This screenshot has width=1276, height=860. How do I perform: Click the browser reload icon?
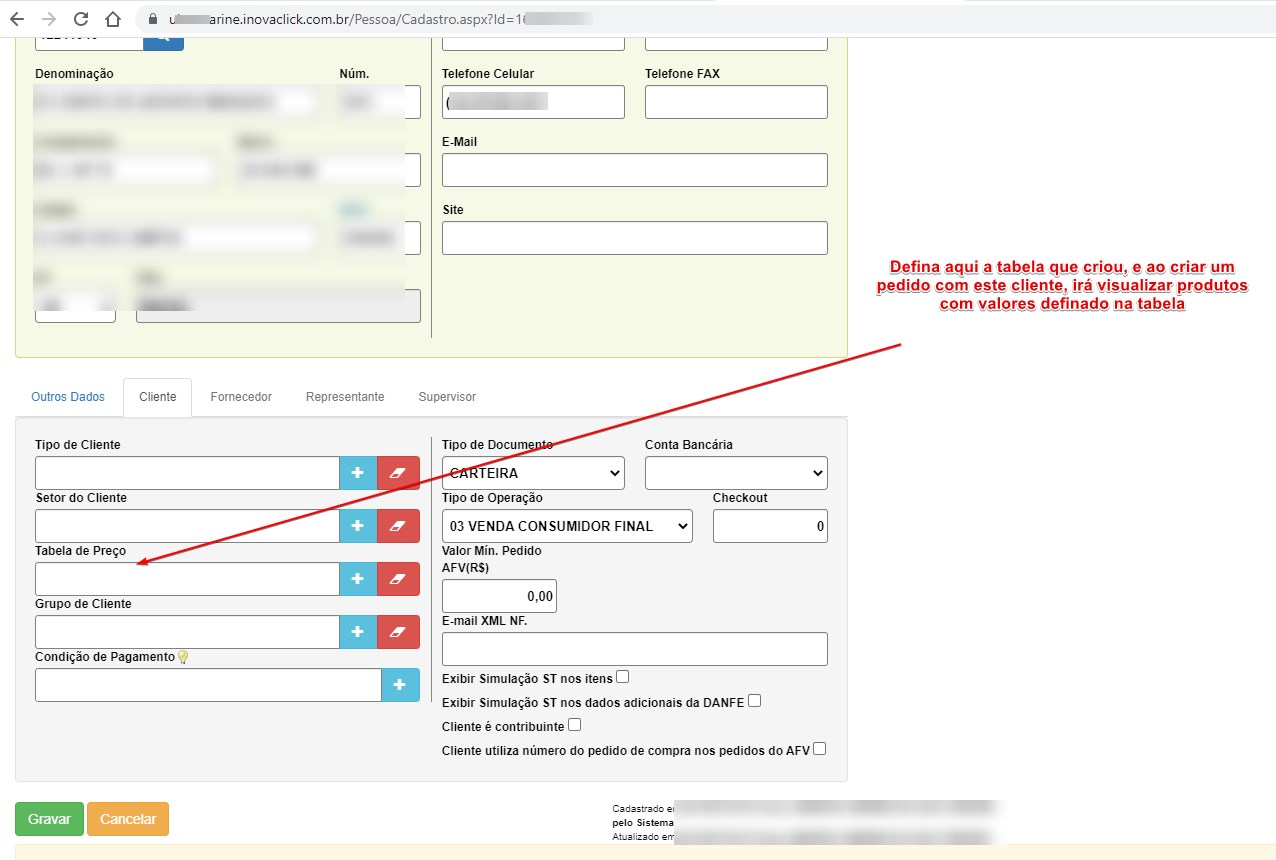point(81,19)
